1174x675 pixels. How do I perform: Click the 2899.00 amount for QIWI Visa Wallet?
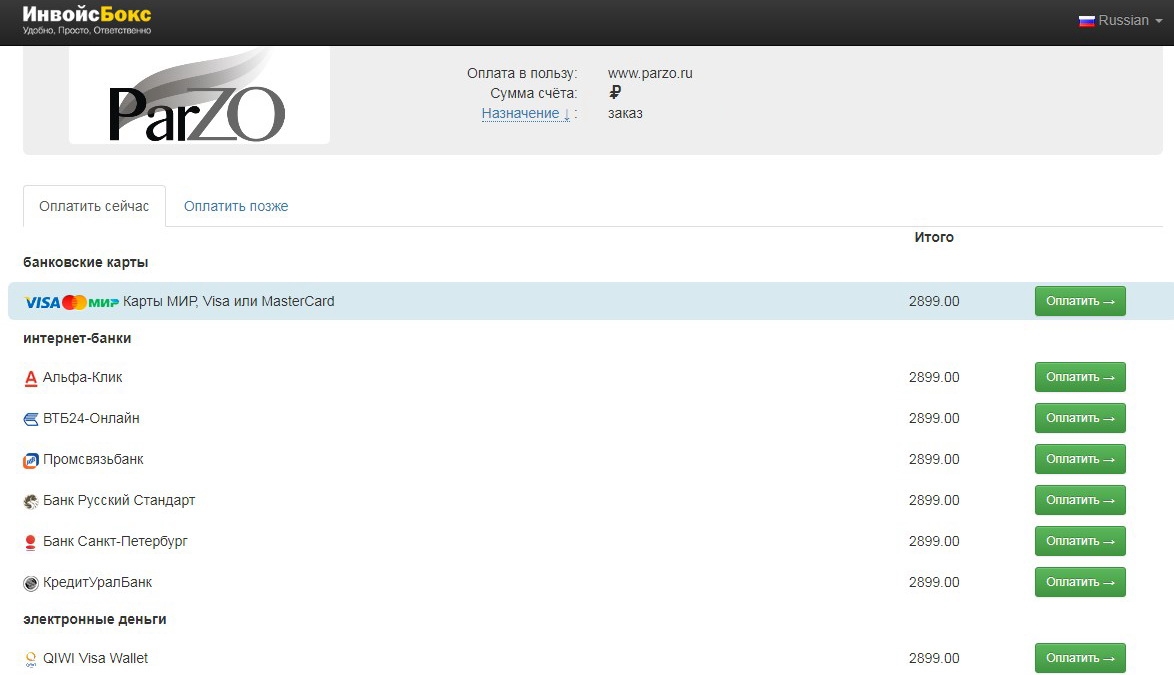934,659
